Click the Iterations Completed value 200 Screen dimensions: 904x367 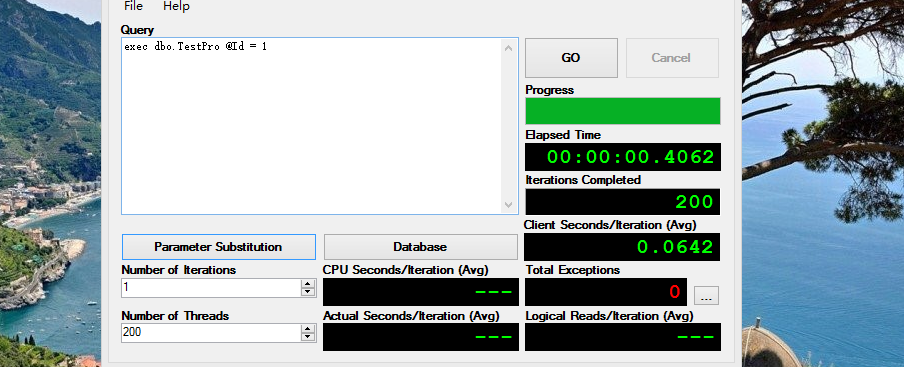point(694,202)
